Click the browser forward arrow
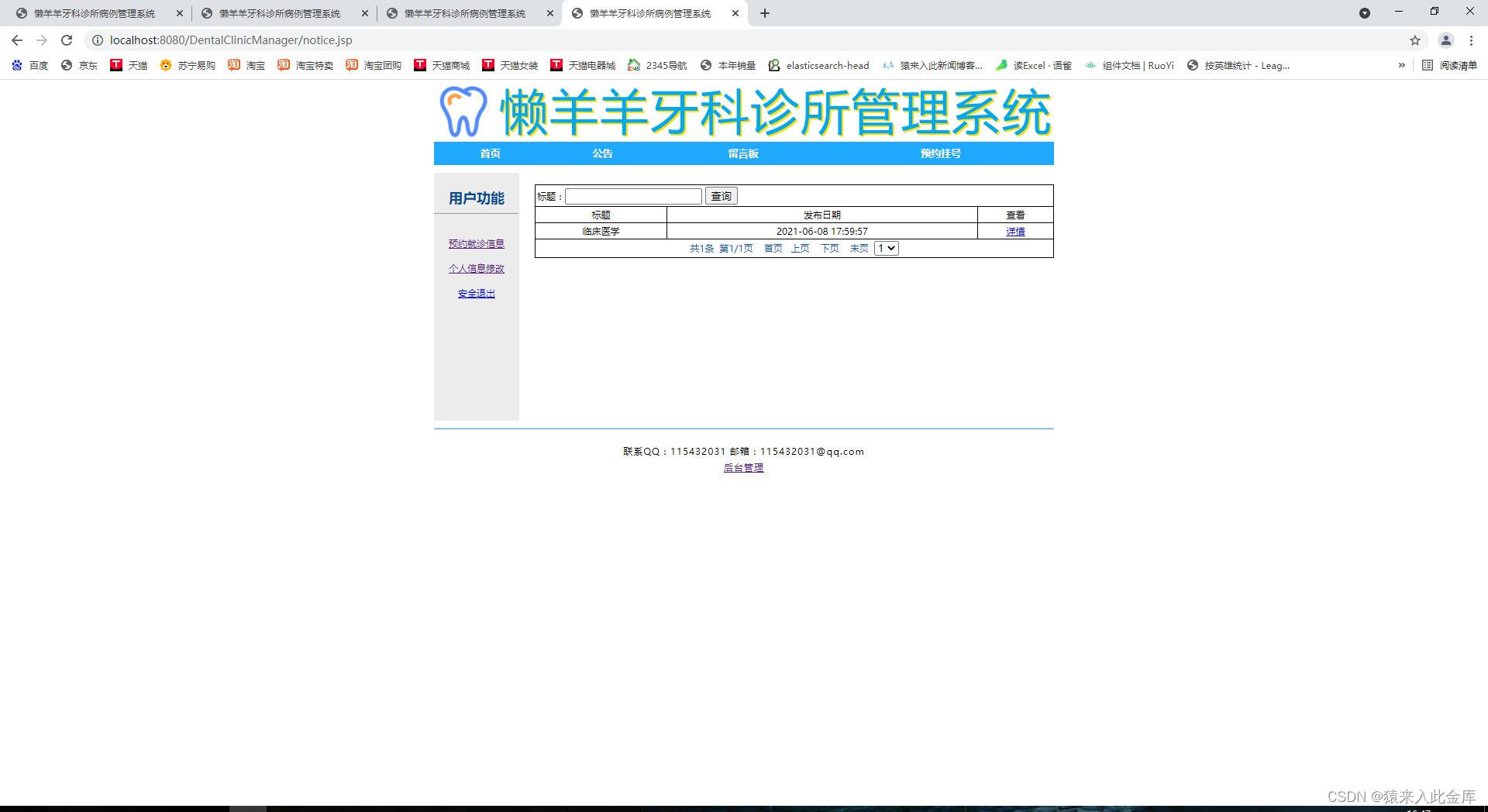This screenshot has width=1488, height=812. click(x=42, y=40)
